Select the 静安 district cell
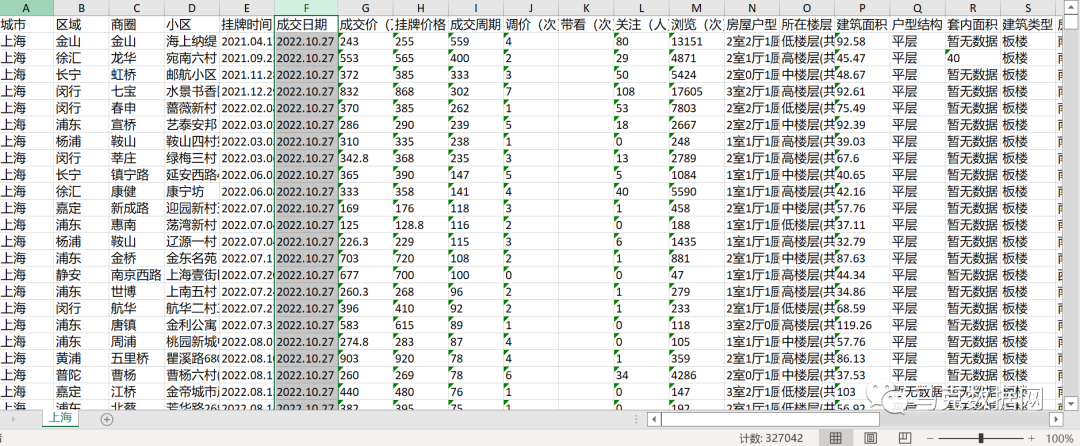Viewport: 1080px width, 446px height. 81,275
